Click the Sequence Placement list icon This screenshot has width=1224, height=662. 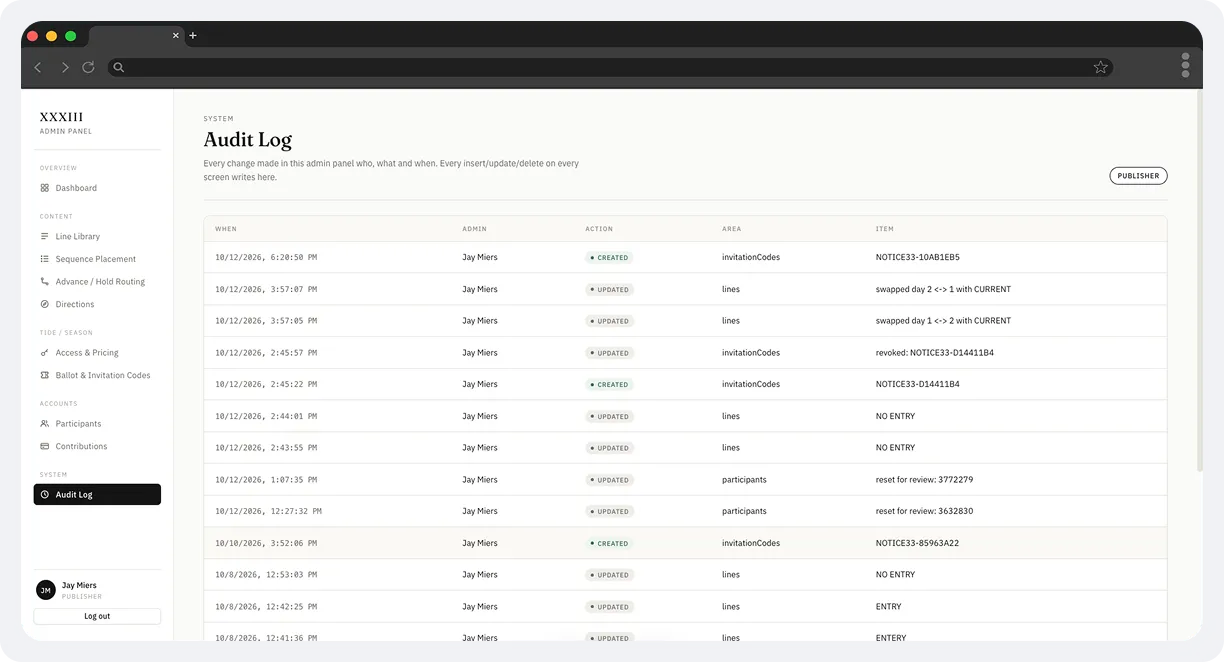(44, 259)
